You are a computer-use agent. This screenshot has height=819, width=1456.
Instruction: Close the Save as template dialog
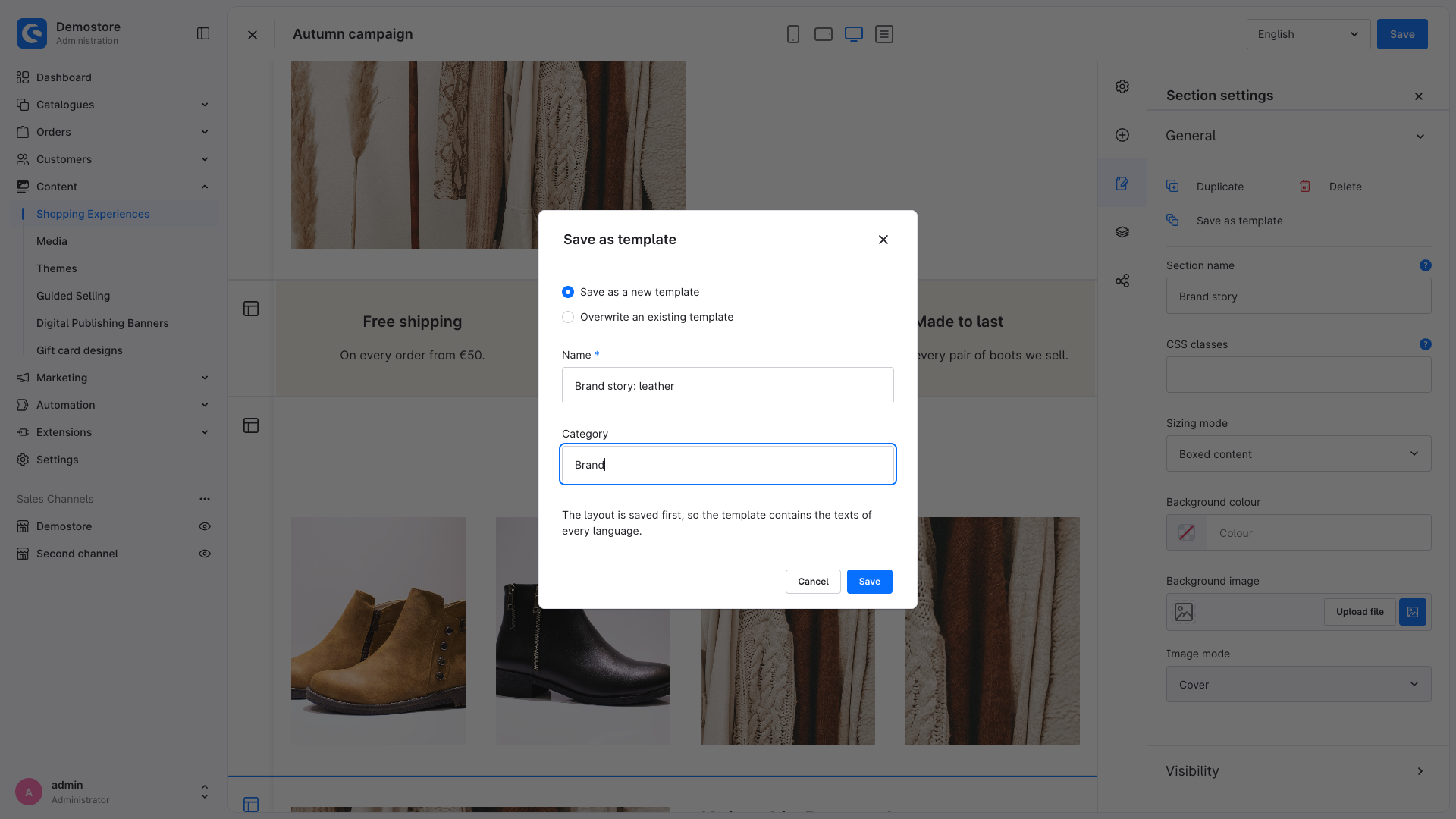tap(883, 240)
